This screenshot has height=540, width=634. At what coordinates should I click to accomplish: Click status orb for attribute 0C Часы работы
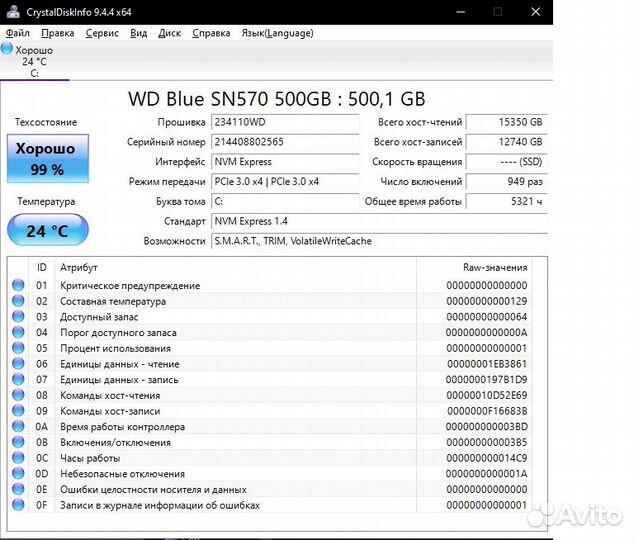(18, 458)
